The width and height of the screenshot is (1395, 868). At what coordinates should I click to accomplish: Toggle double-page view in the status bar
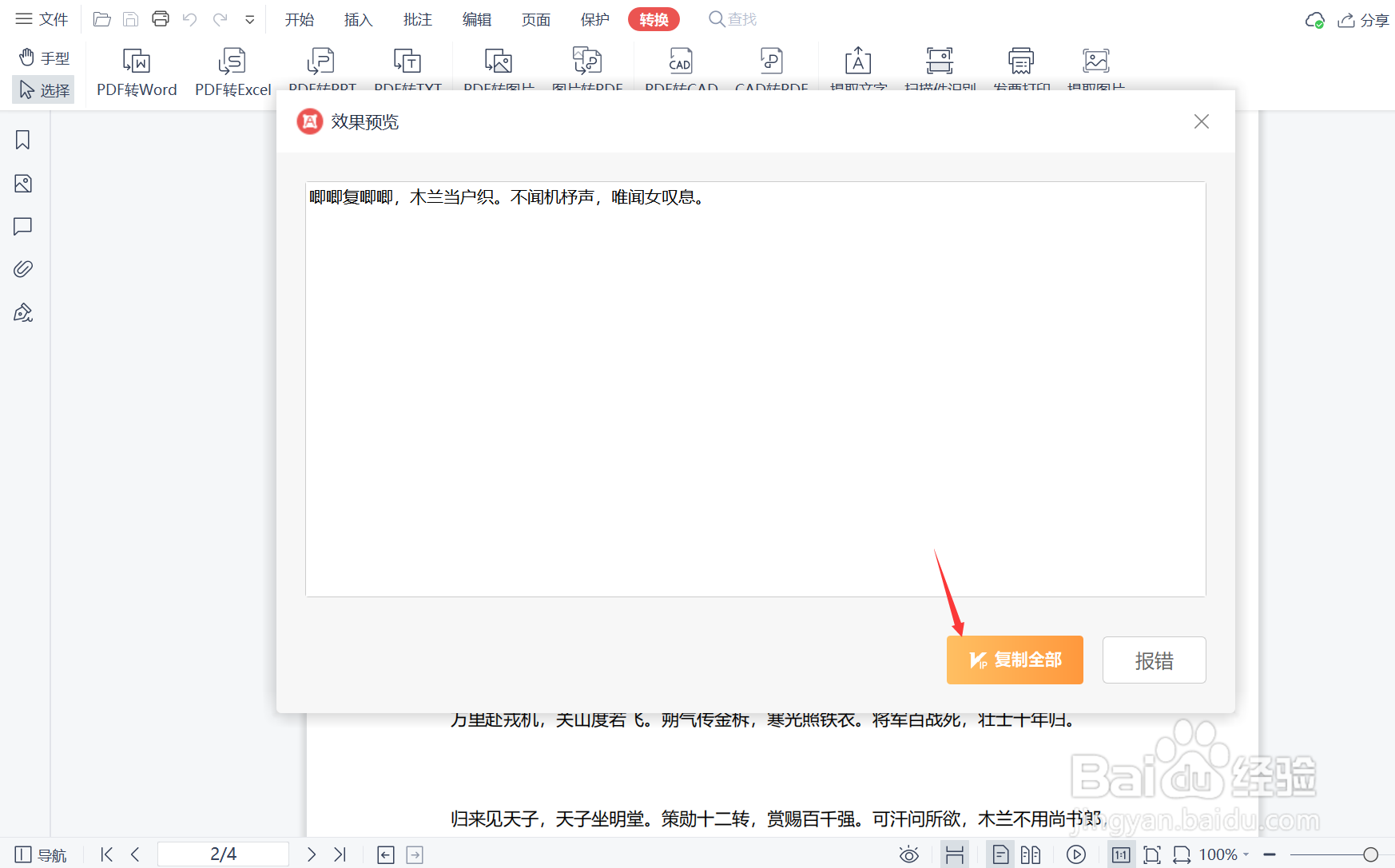(1030, 854)
